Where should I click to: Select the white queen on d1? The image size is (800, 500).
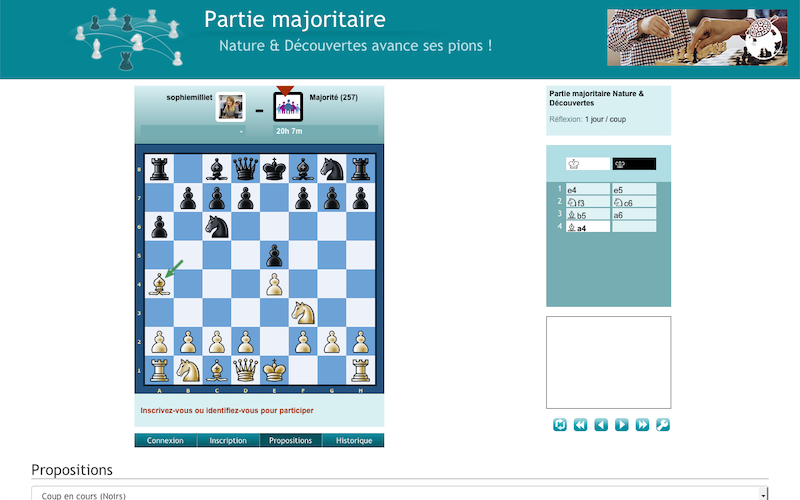[x=245, y=370]
